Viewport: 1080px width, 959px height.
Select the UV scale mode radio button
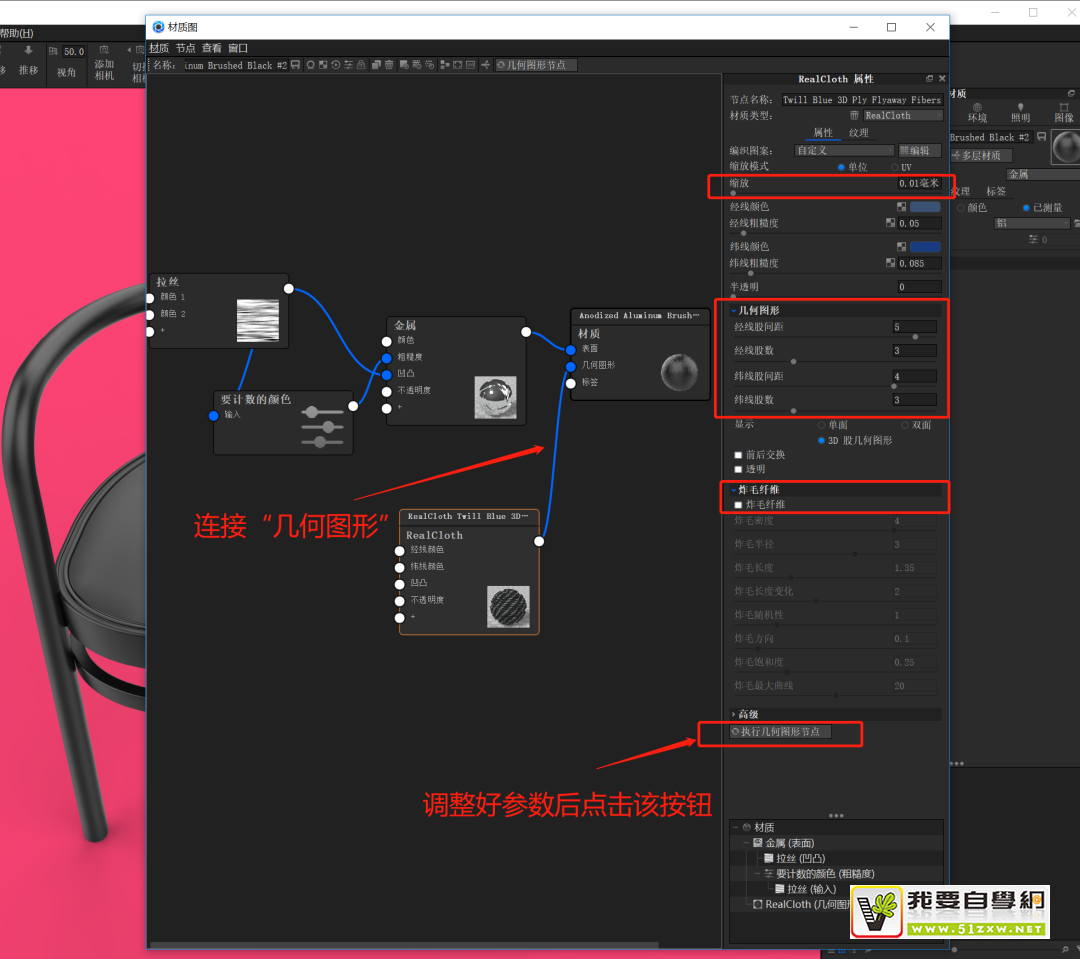(895, 167)
